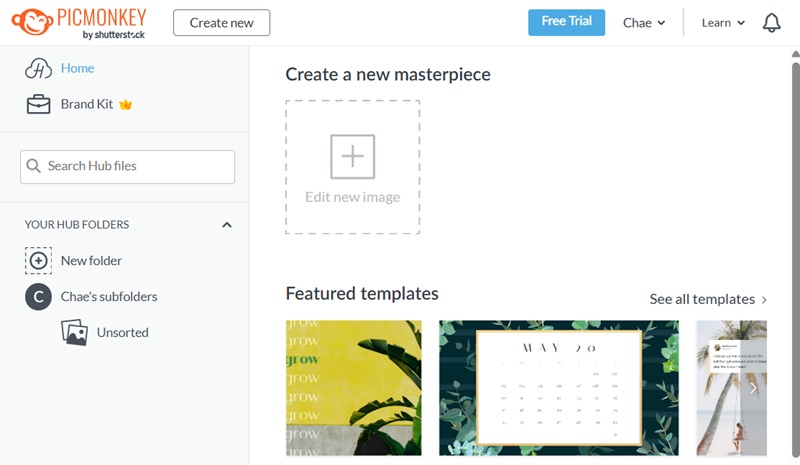The width and height of the screenshot is (800, 465).
Task: Open the Brand Kit briefcase icon
Action: 38,104
